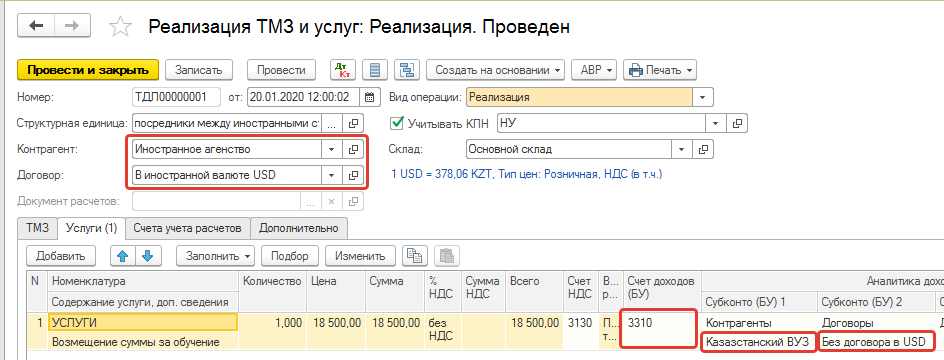Image resolution: width=944 pixels, height=360 pixels.
Task: Select the Казахстанский ВУЗ subconto cell
Action: pos(759,342)
